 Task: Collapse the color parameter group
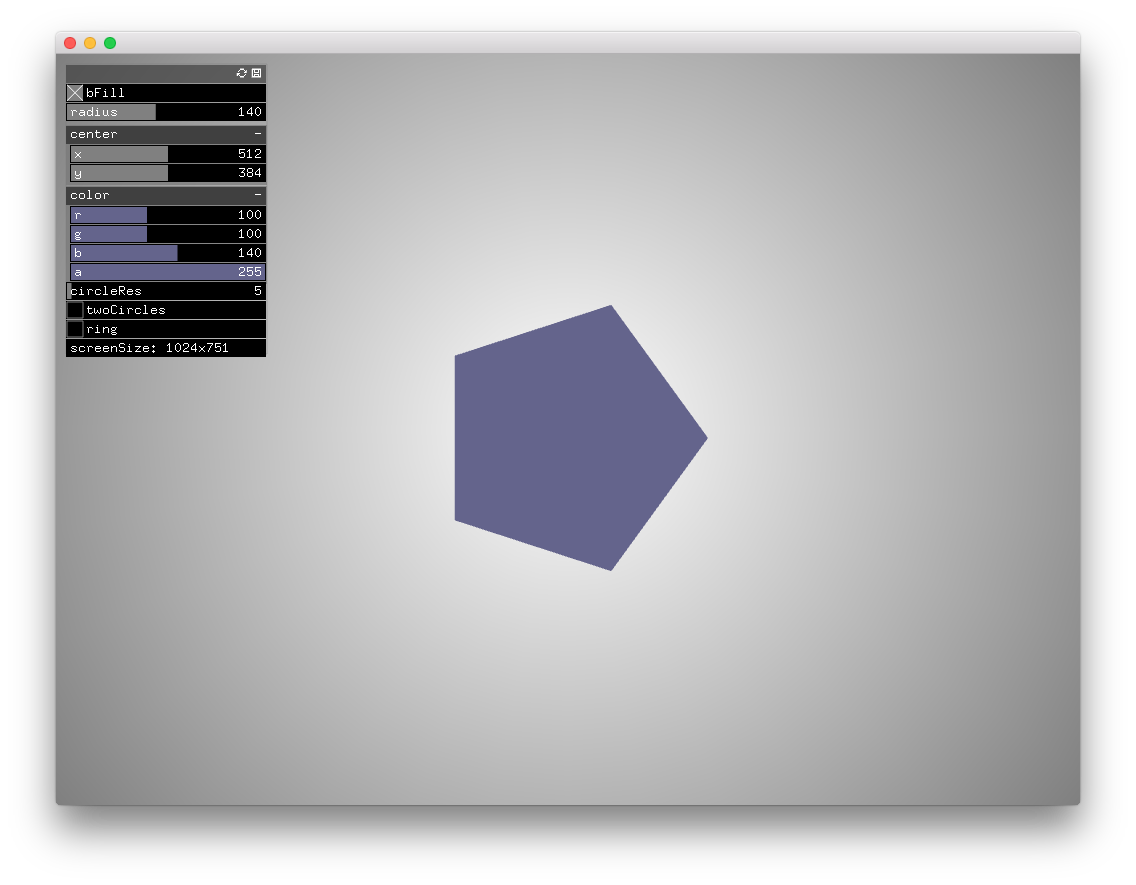click(258, 194)
